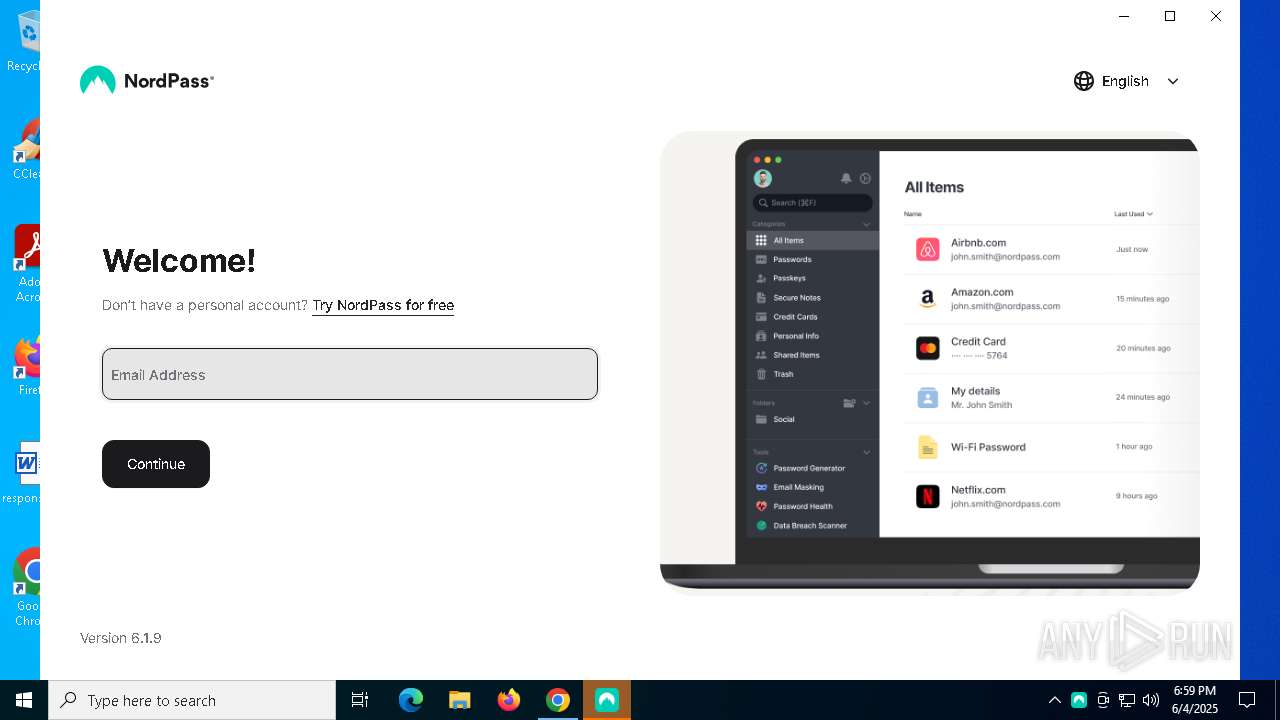Click the Email Address field
This screenshot has width=1280, height=720.
tap(350, 374)
